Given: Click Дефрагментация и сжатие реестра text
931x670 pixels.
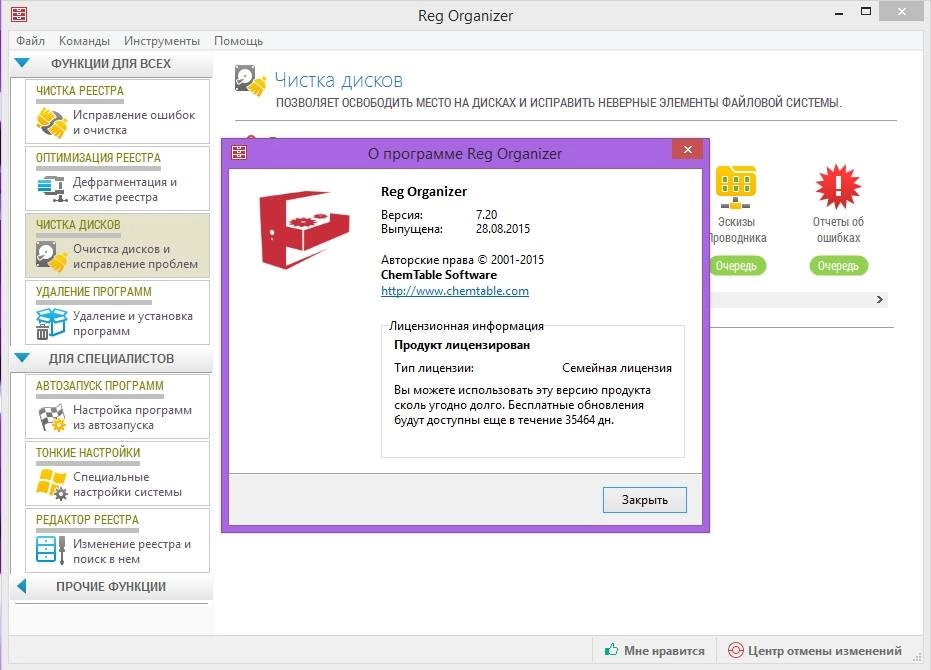Looking at the screenshot, I should [x=125, y=189].
